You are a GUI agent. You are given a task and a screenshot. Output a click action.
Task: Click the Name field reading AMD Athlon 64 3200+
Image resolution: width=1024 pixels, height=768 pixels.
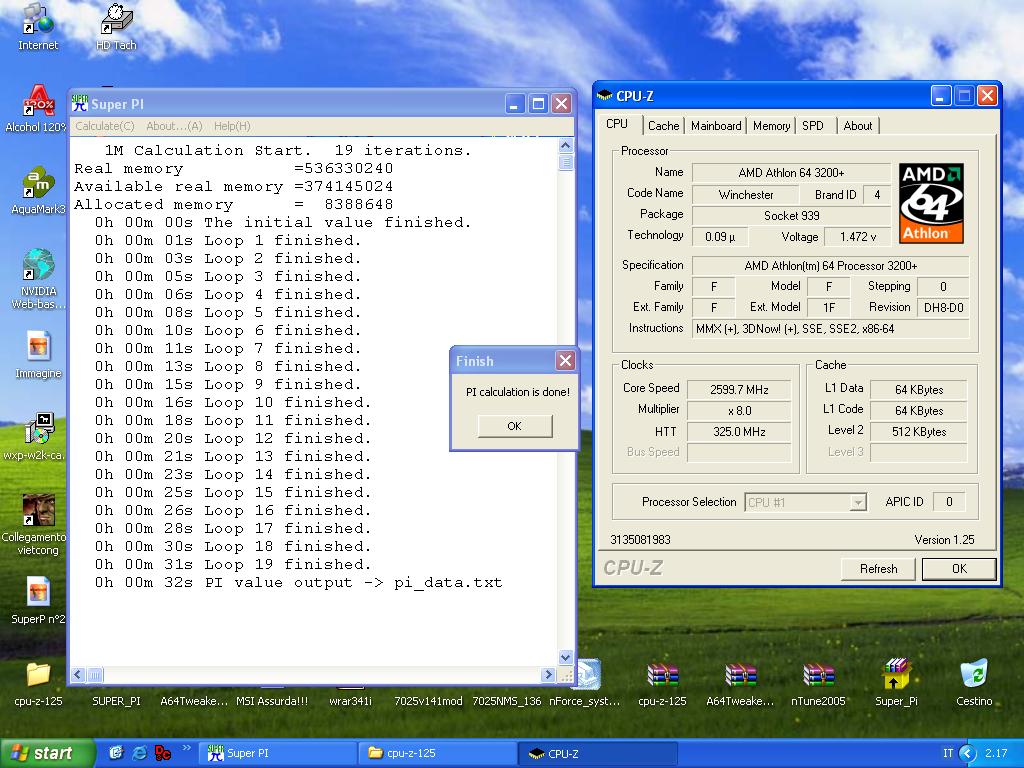click(791, 173)
